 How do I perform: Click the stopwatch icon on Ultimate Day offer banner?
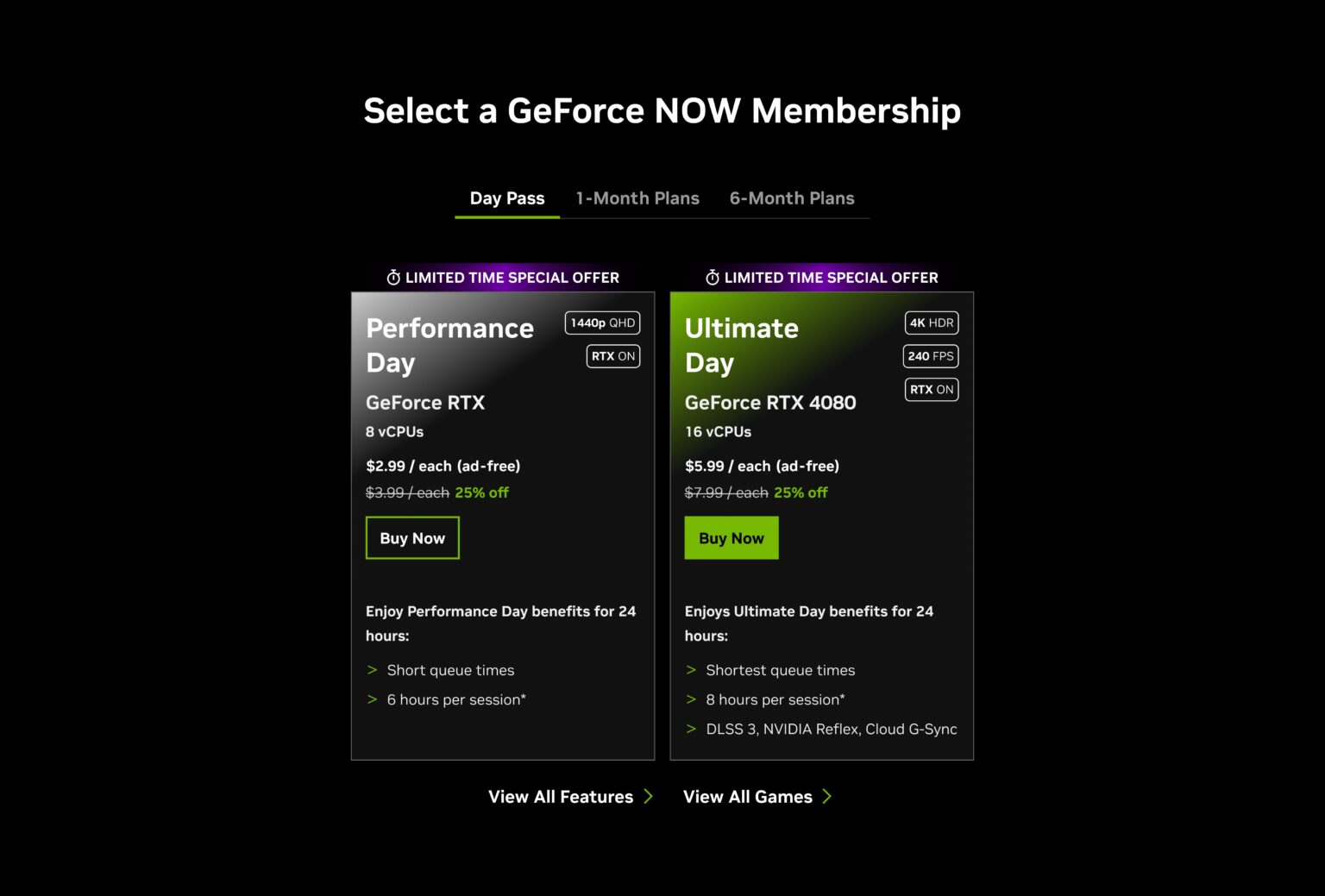711,278
